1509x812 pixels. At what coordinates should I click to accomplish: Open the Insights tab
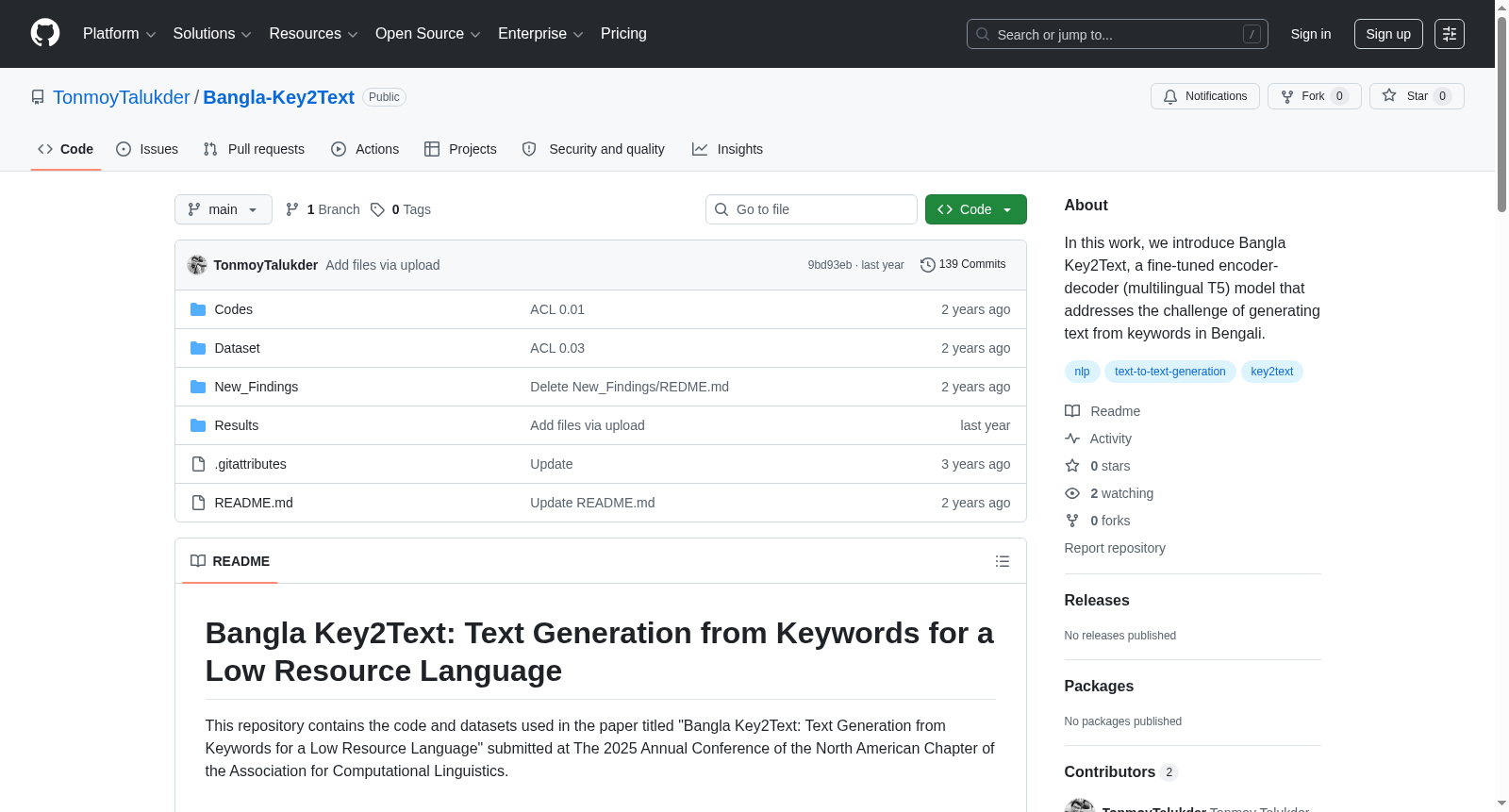coord(727,149)
